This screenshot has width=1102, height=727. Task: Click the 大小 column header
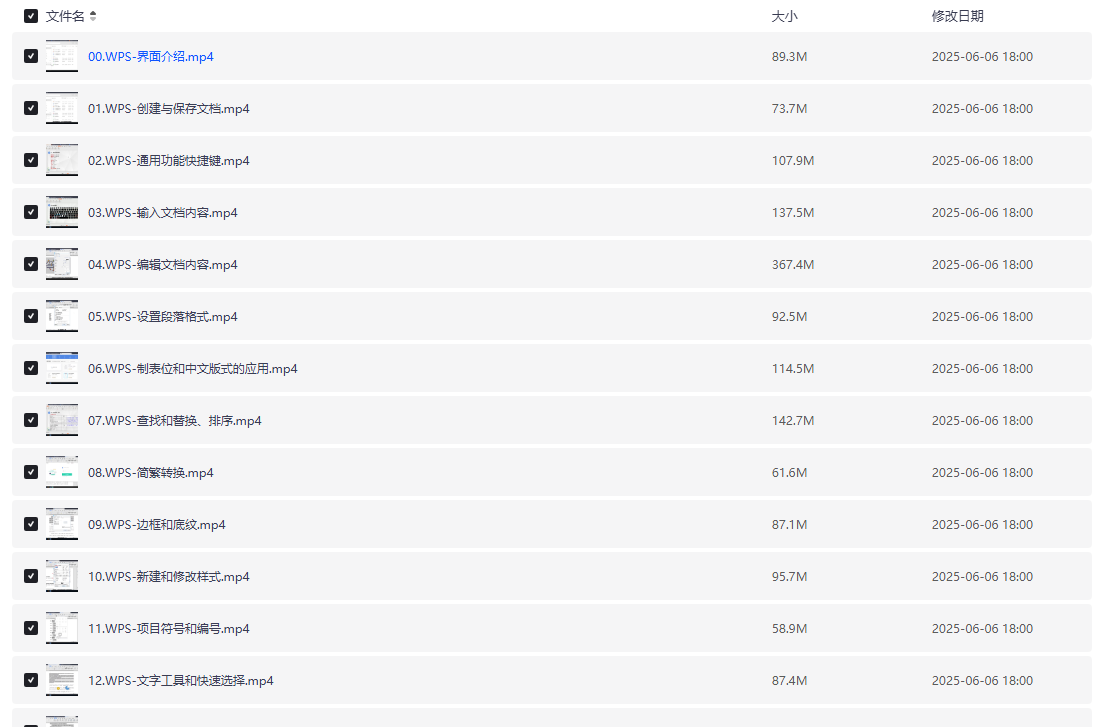pyautogui.click(x=784, y=16)
